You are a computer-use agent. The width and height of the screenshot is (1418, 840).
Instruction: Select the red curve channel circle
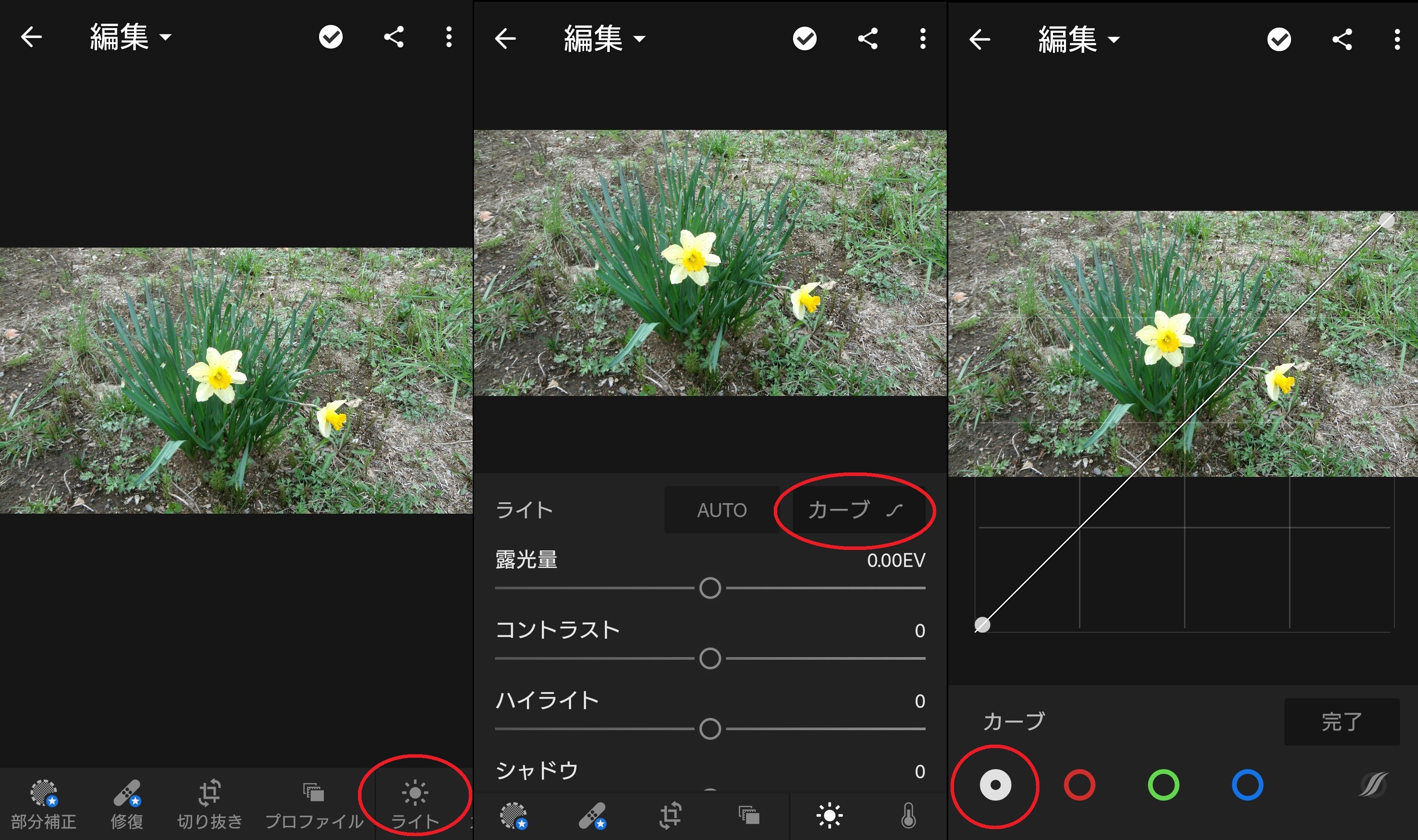[x=1080, y=785]
